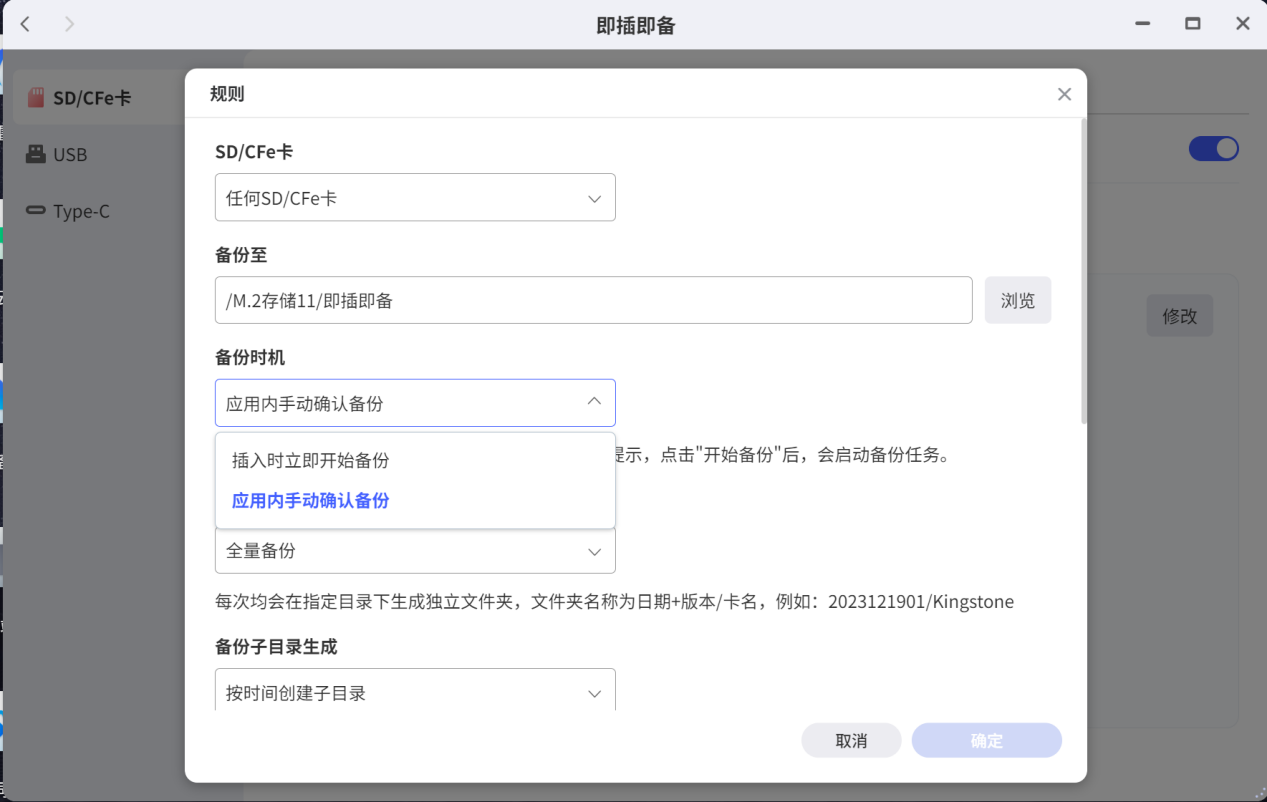Click the 浏览 button
The width and height of the screenshot is (1267, 802).
(1018, 300)
